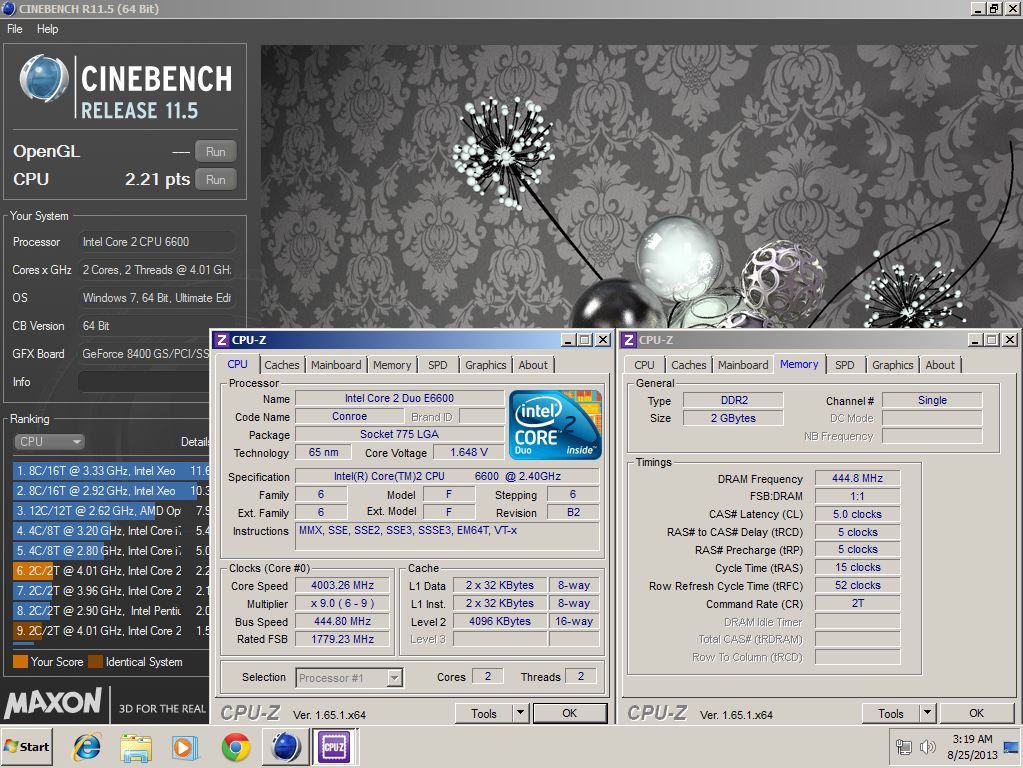Click the Processor field in Your System

click(157, 242)
